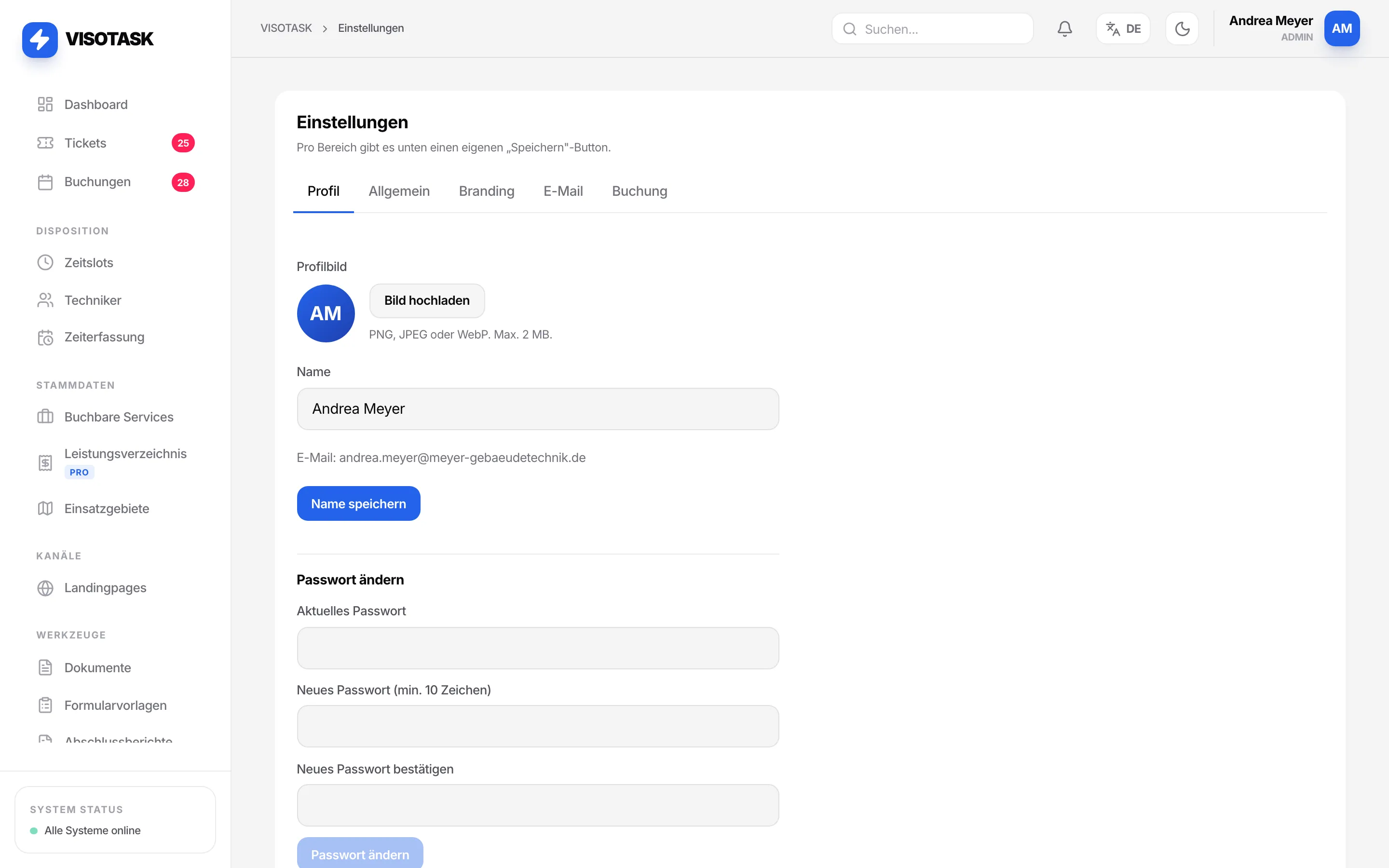1389x868 pixels.
Task: Click the 'PNG, JPEG oder WebP. Max. 2 MB.' hint
Action: pyautogui.click(x=460, y=335)
